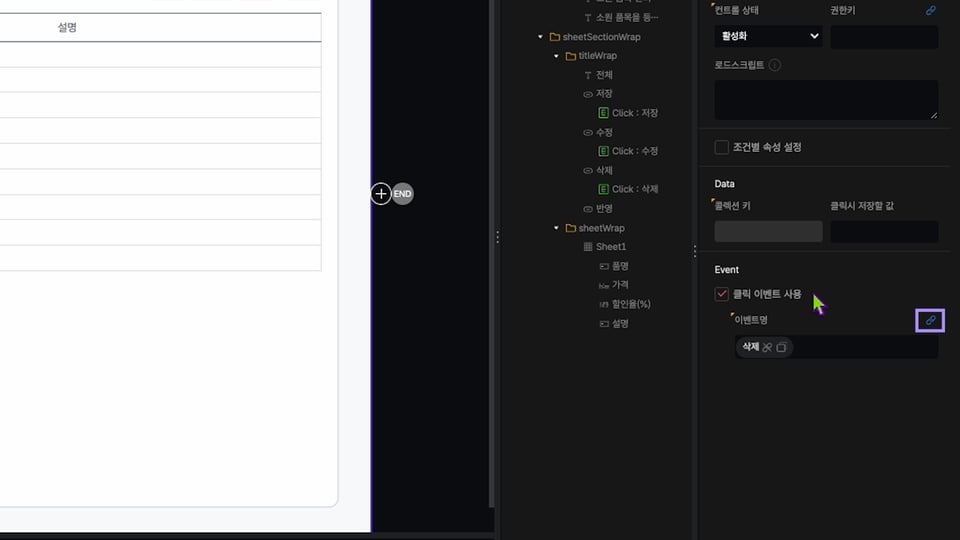Select the Sheet1 tree label
The width and height of the screenshot is (960, 540).
611,247
